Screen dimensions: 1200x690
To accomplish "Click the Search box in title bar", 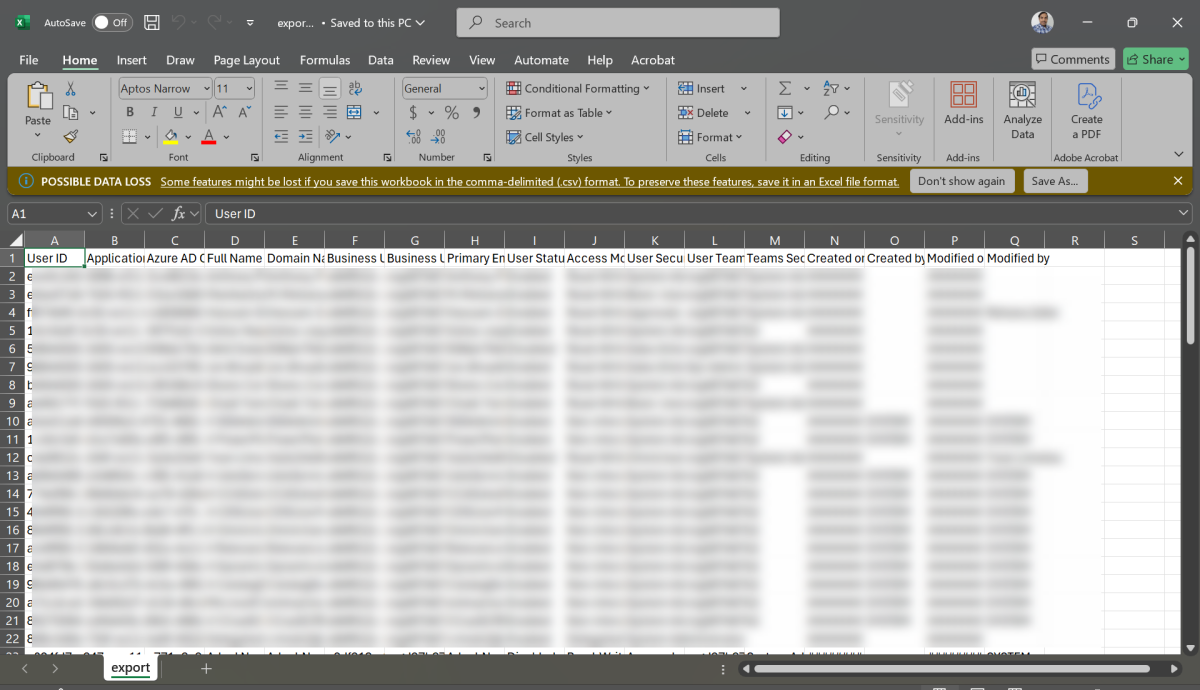I will pos(618,22).
